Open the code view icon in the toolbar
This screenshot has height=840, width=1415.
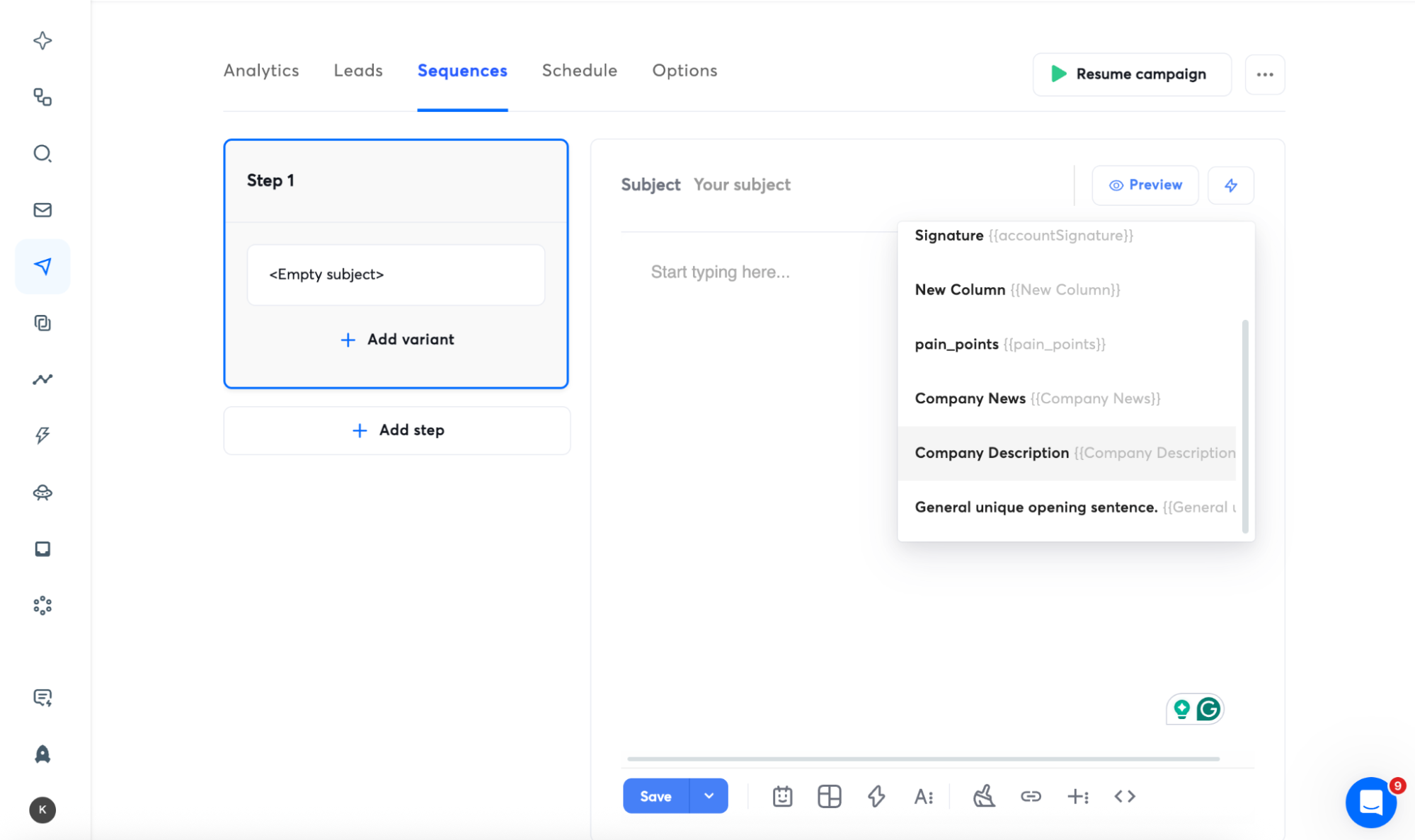click(1124, 795)
